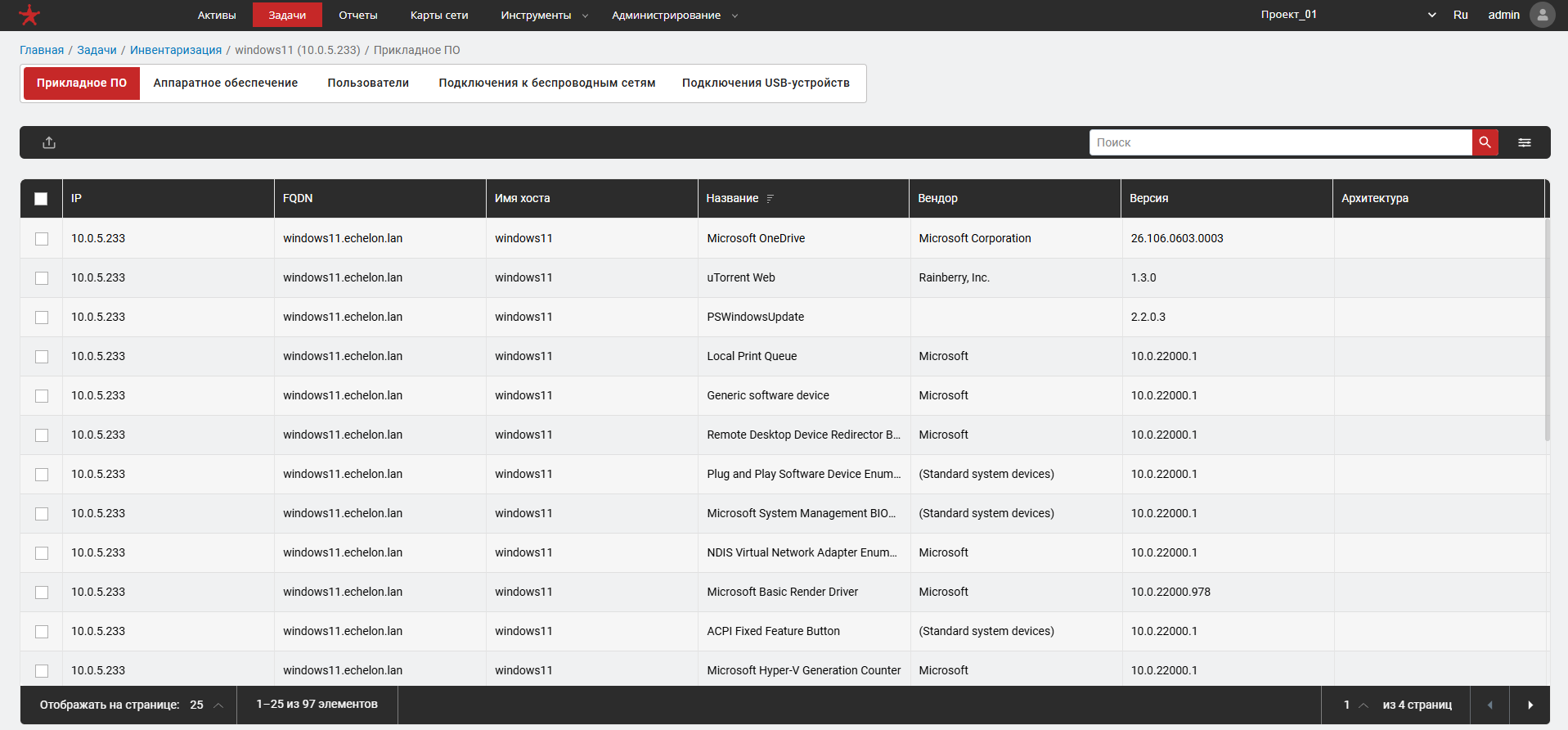This screenshot has width=1568, height=730.
Task: Click the Главная breadcrumb link
Action: pyautogui.click(x=42, y=50)
